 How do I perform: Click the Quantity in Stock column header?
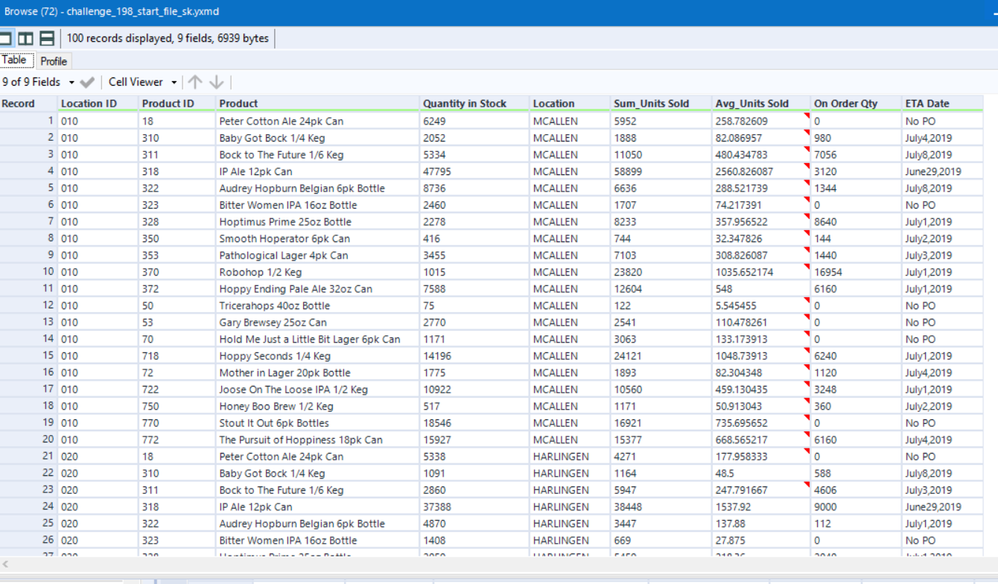pyautogui.click(x=463, y=103)
